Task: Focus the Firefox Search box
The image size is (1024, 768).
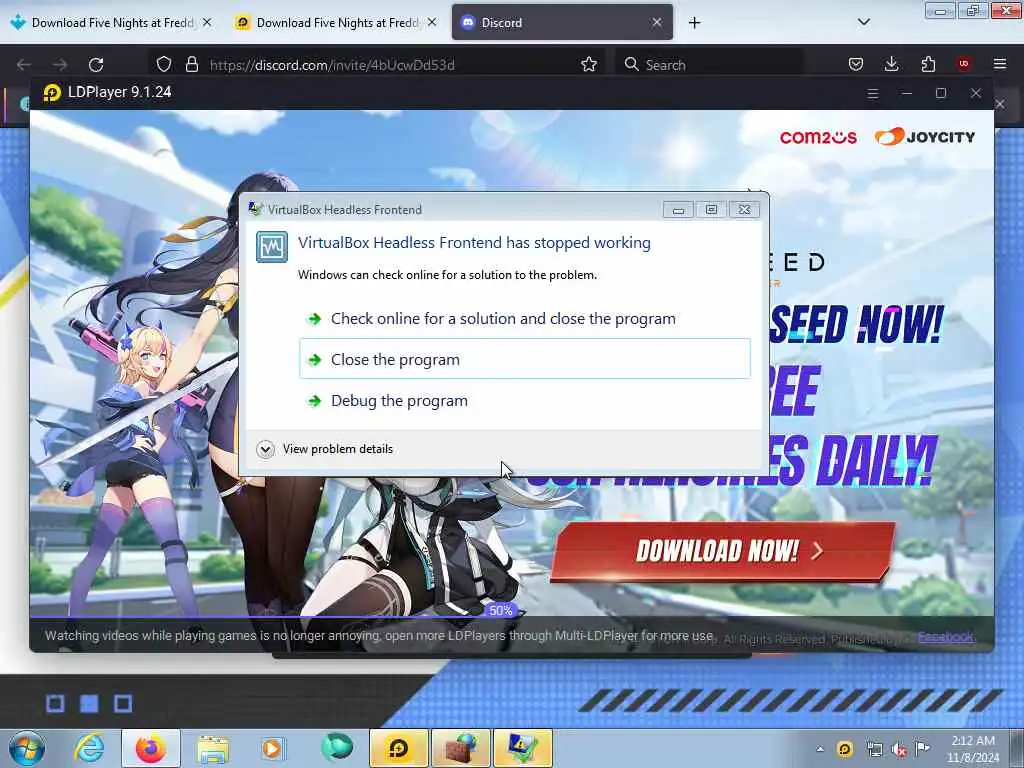Action: pos(709,65)
